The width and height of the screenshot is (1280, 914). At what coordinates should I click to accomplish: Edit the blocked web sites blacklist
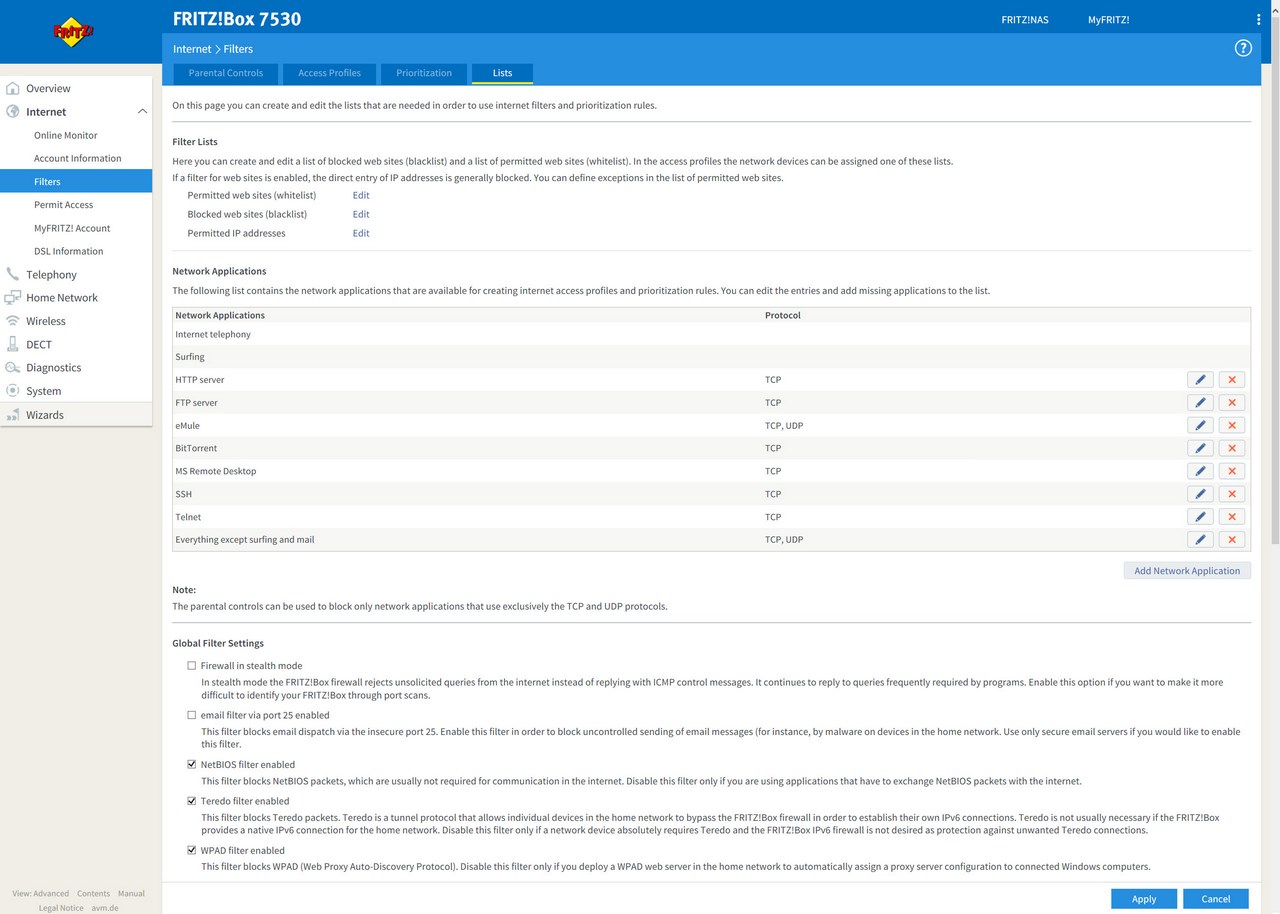click(x=361, y=214)
